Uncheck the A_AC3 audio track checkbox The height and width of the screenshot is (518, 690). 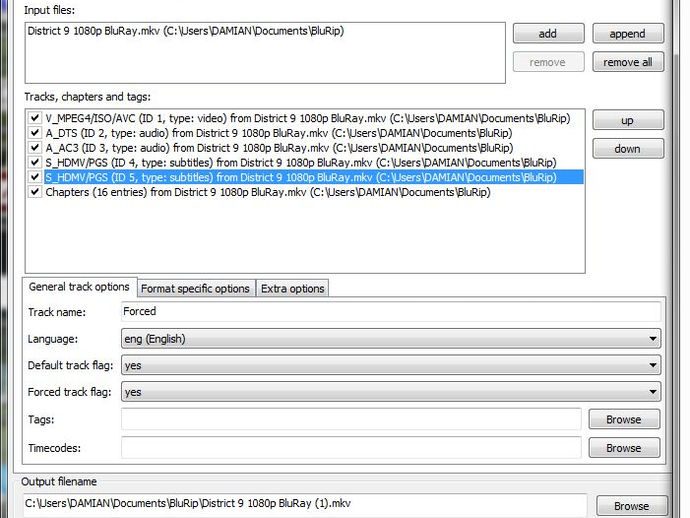(35, 147)
